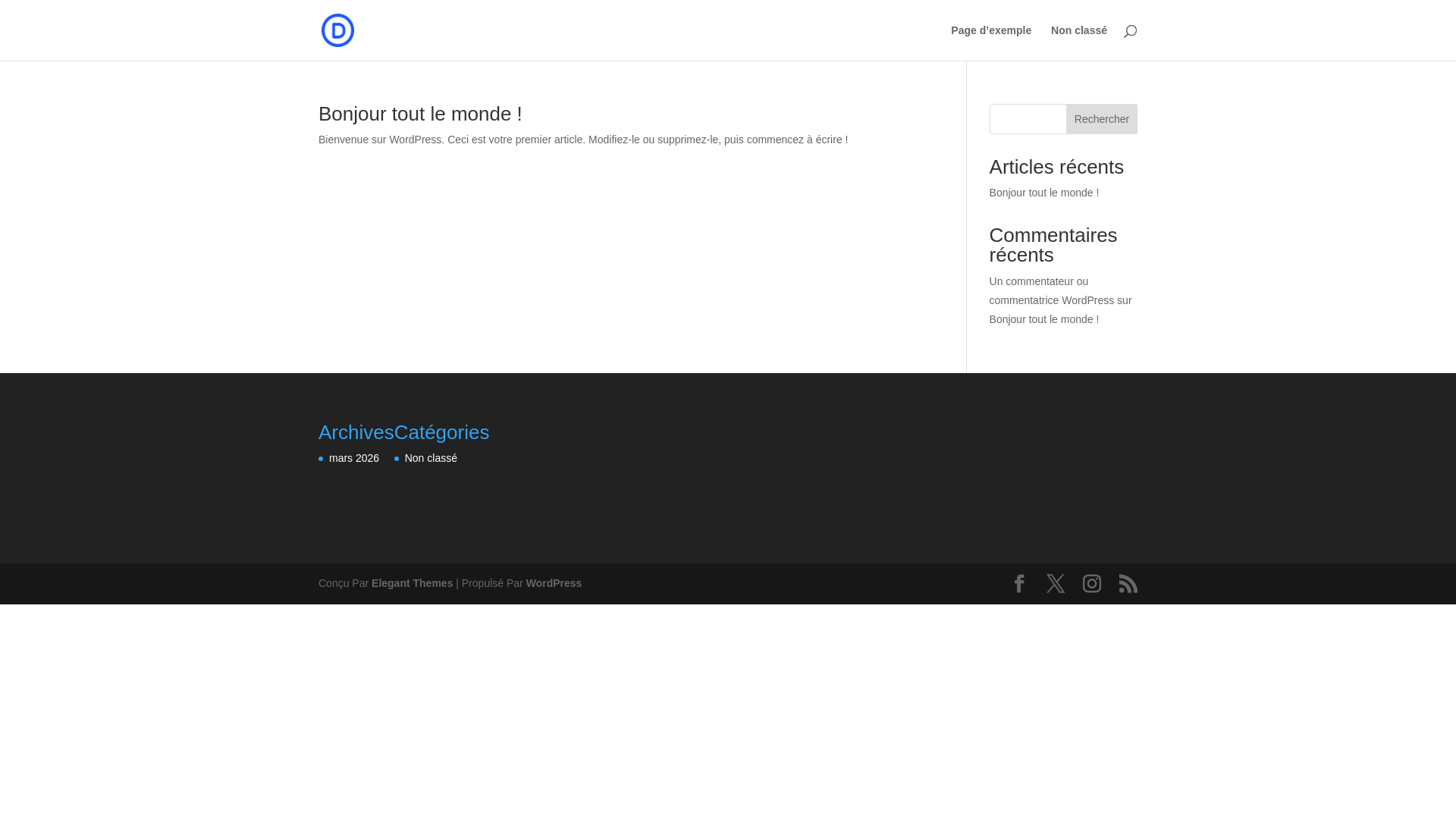Viewport: 1456px width, 819px height.
Task: Click the Bienvenue sur WordPress excerpt text
Action: pyautogui.click(x=583, y=140)
